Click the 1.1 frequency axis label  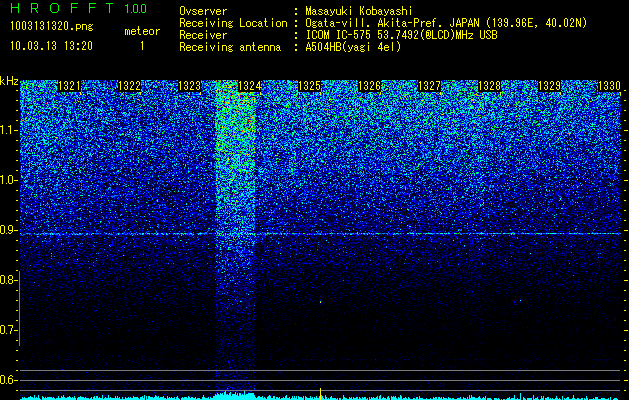click(9, 130)
